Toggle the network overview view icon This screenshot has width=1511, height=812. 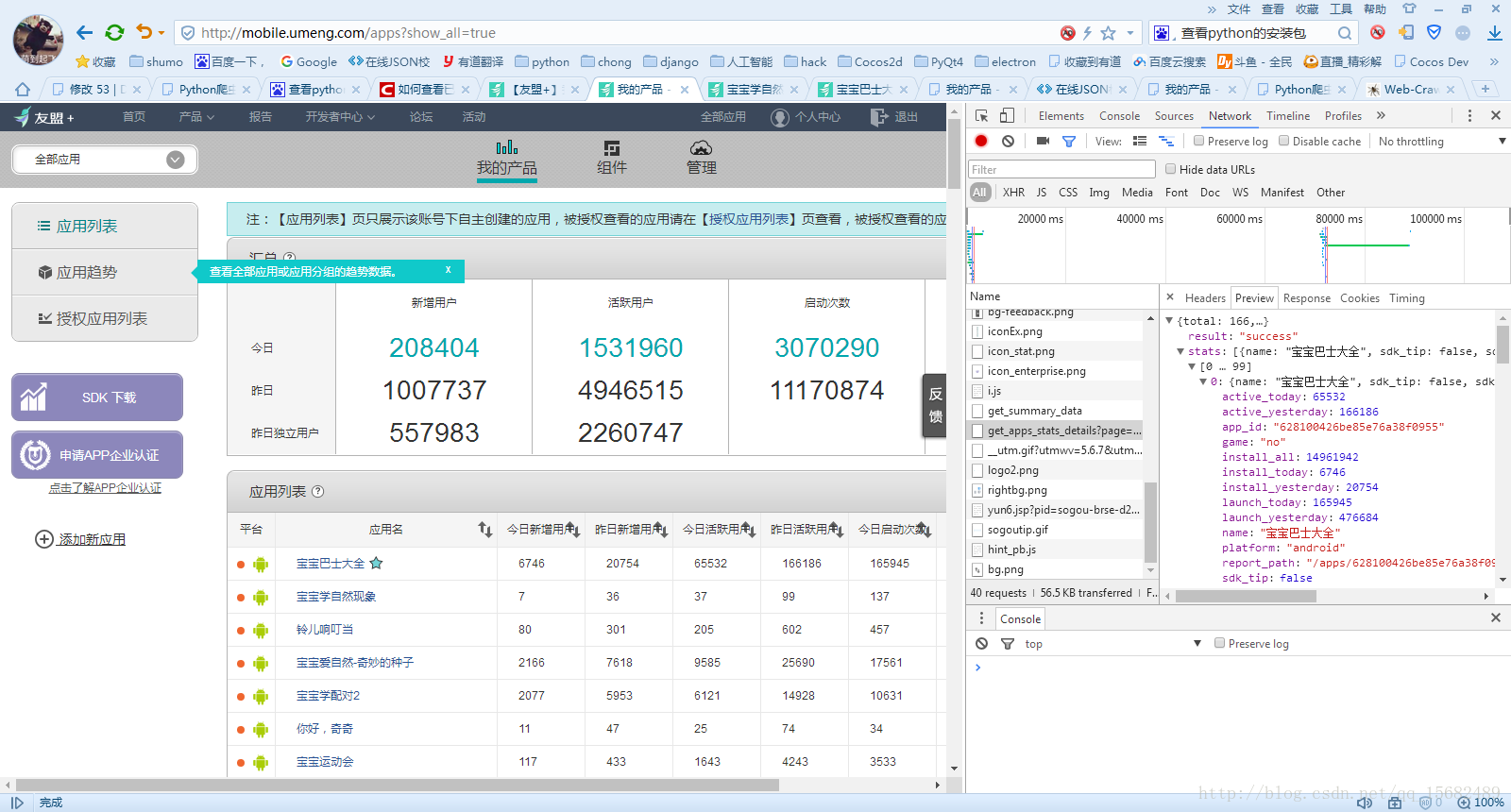click(1166, 141)
